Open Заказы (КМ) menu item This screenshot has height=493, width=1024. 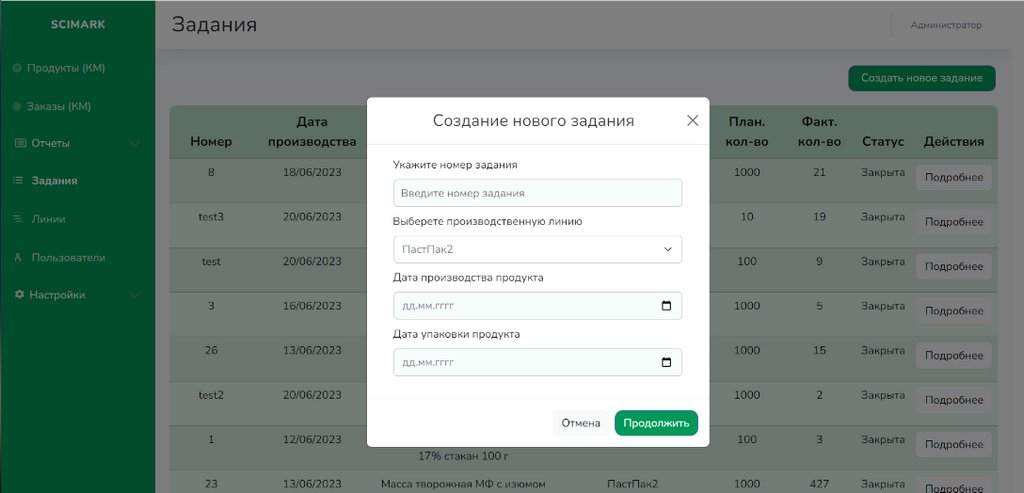59,106
